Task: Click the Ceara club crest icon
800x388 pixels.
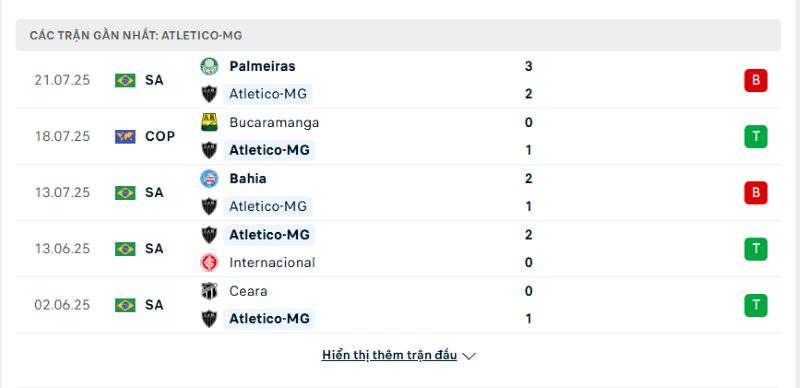Action: (x=209, y=291)
